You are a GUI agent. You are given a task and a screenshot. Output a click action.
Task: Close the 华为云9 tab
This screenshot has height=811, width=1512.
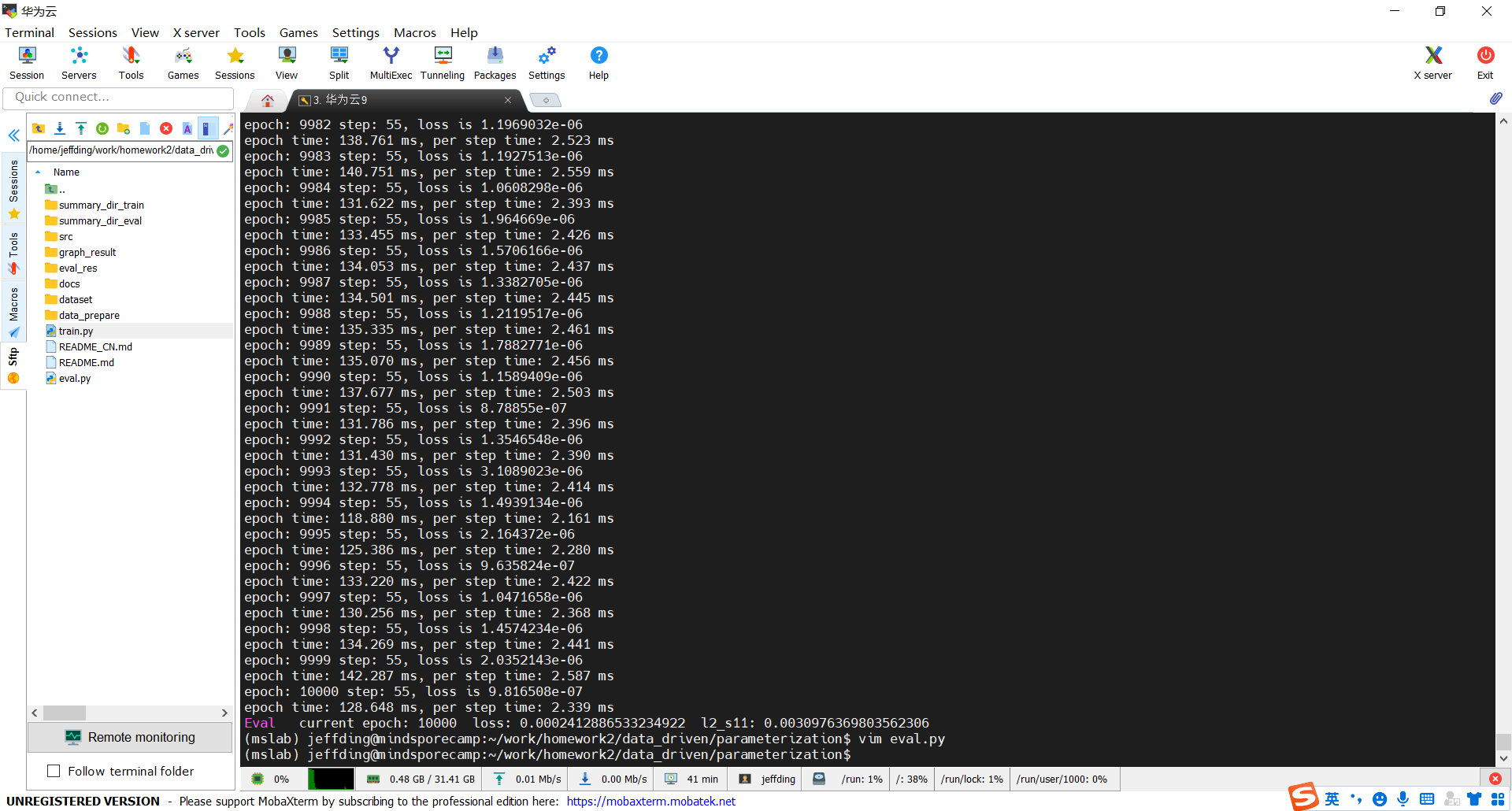click(508, 100)
